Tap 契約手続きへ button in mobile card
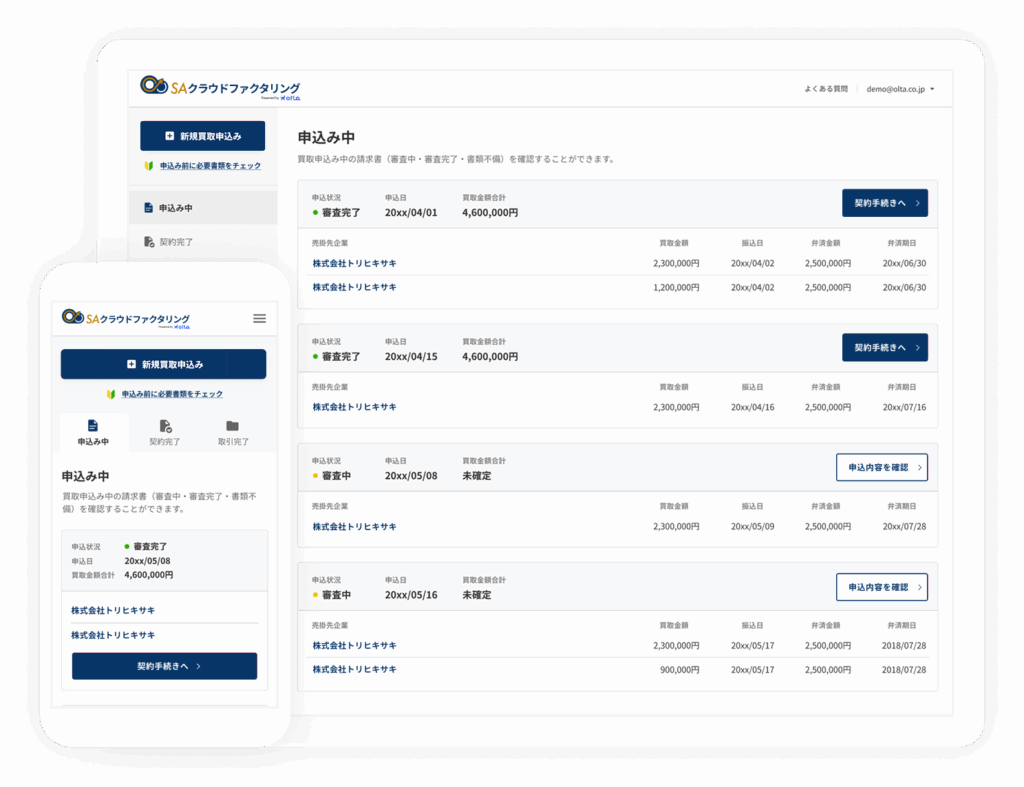The width and height of the screenshot is (1024, 787). click(x=165, y=666)
